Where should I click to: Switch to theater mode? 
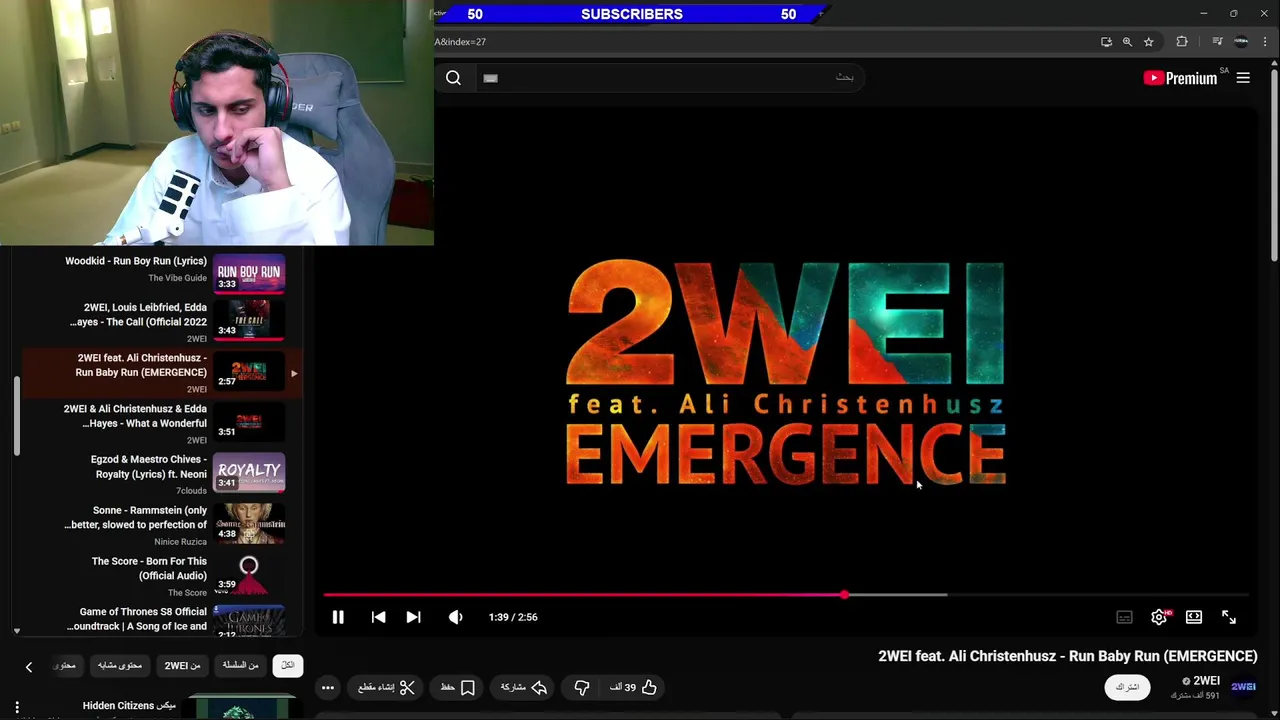(x=1194, y=617)
